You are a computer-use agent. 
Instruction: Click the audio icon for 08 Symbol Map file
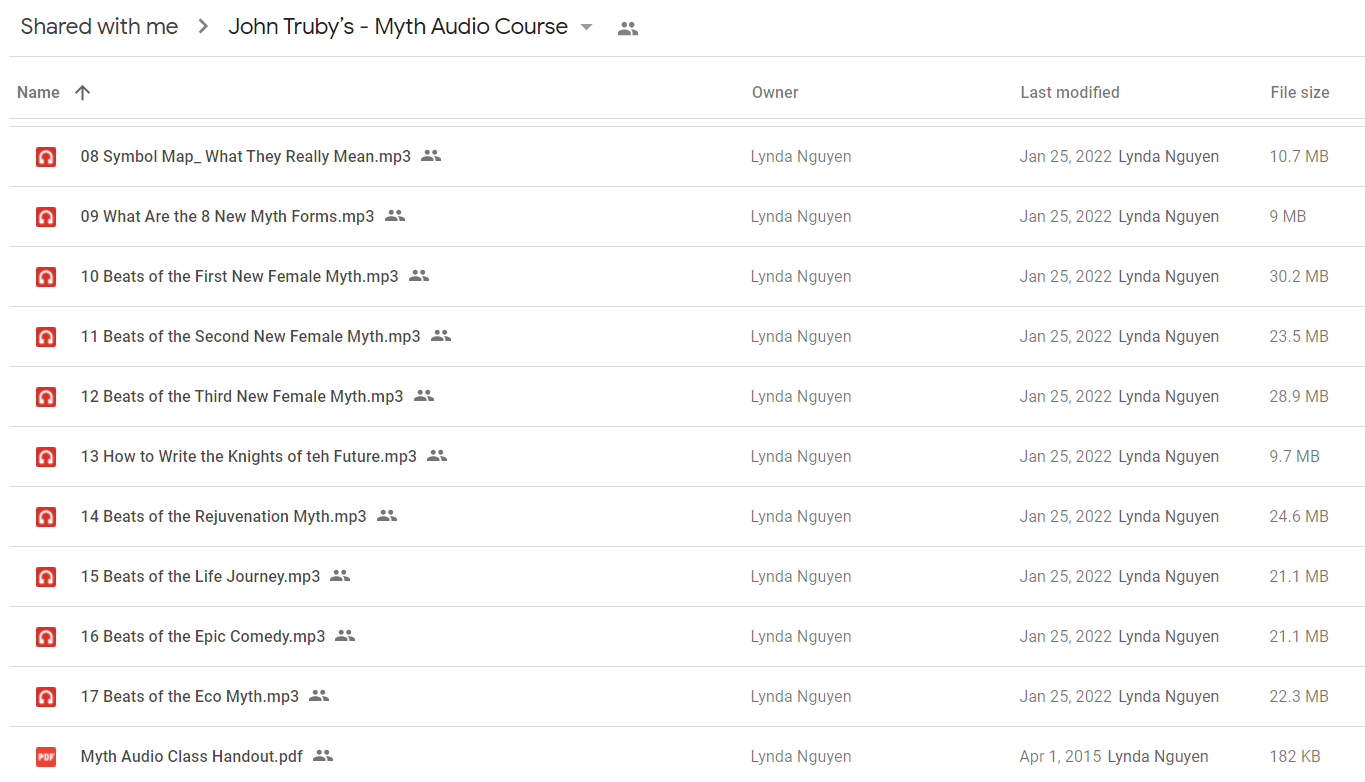tap(46, 157)
